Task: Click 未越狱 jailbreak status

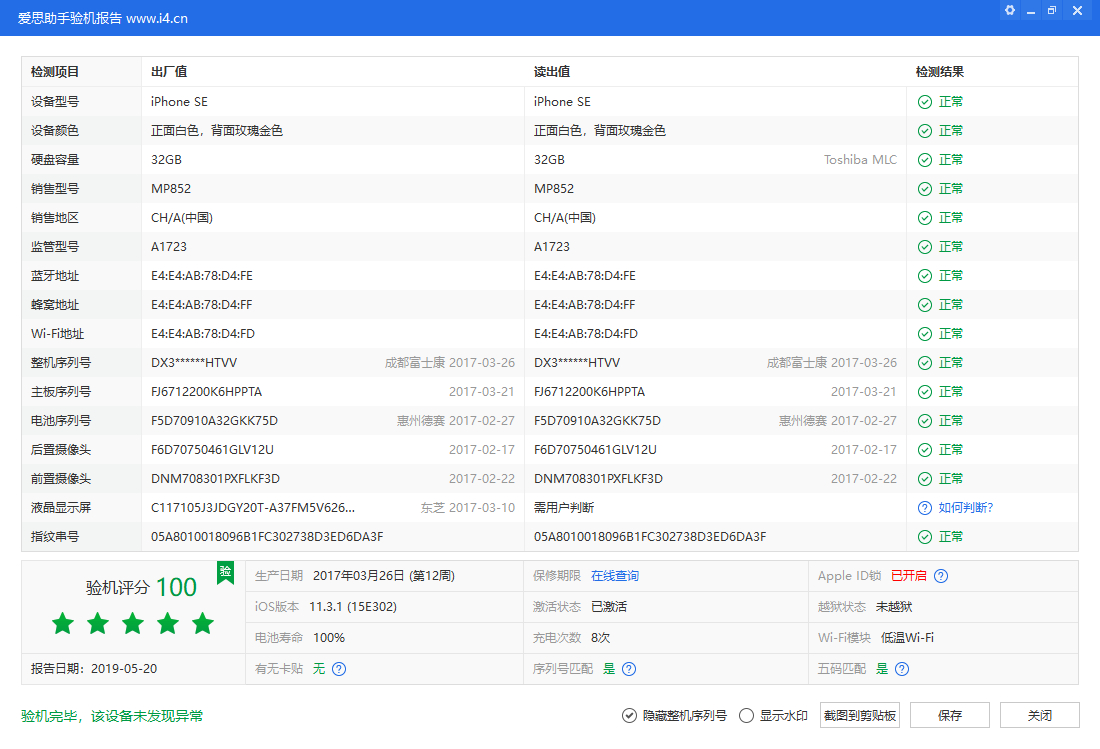Action: click(894, 607)
